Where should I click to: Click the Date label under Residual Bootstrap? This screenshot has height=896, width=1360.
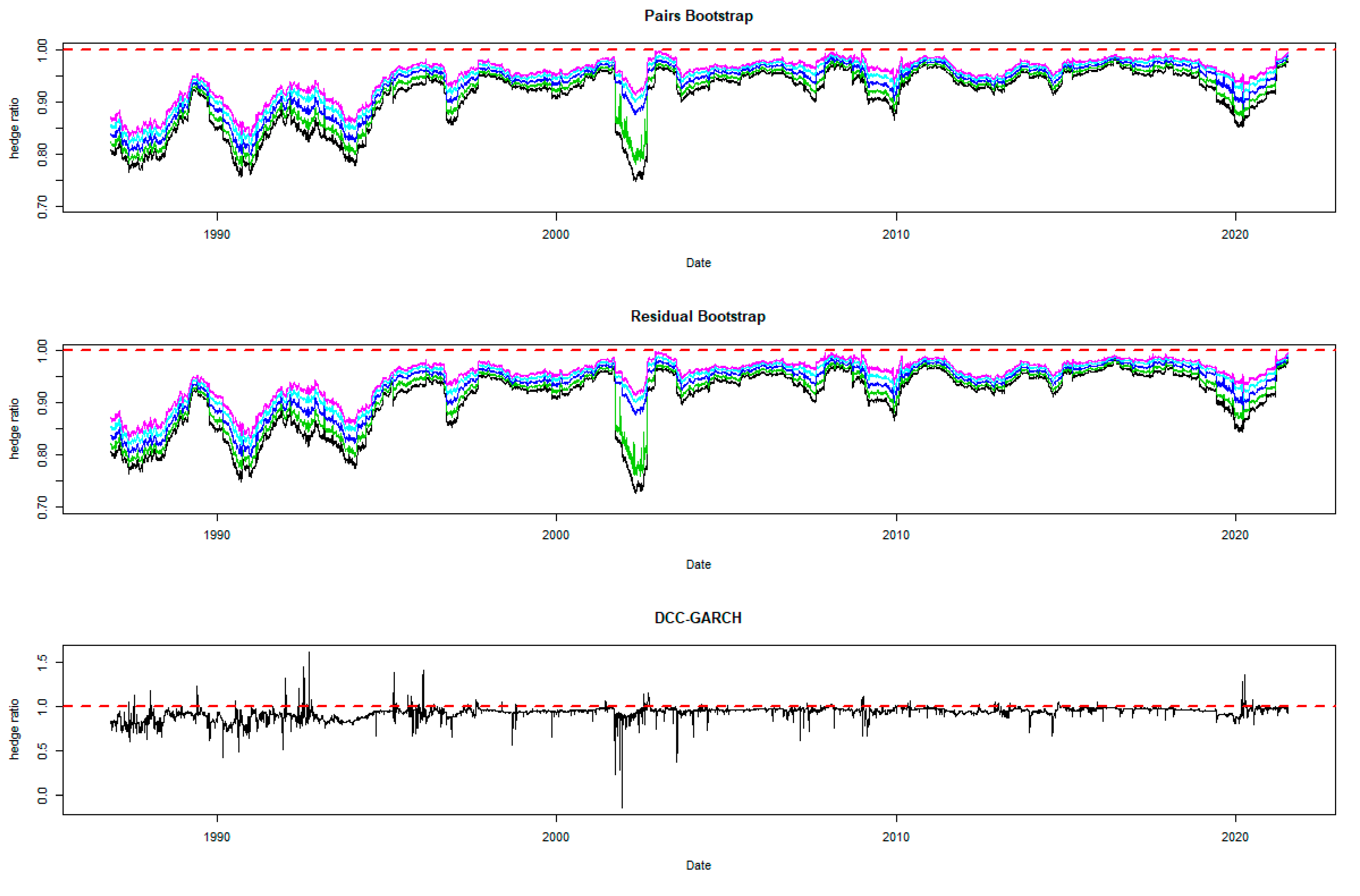pyautogui.click(x=698, y=565)
